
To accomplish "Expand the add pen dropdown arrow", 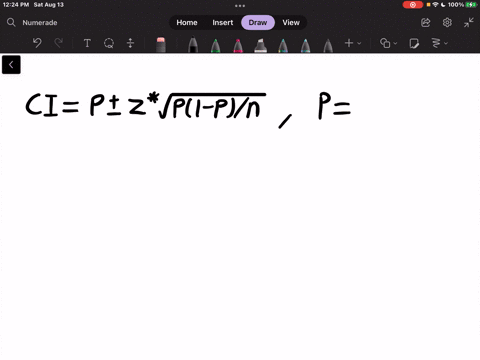I will pyautogui.click(x=359, y=43).
